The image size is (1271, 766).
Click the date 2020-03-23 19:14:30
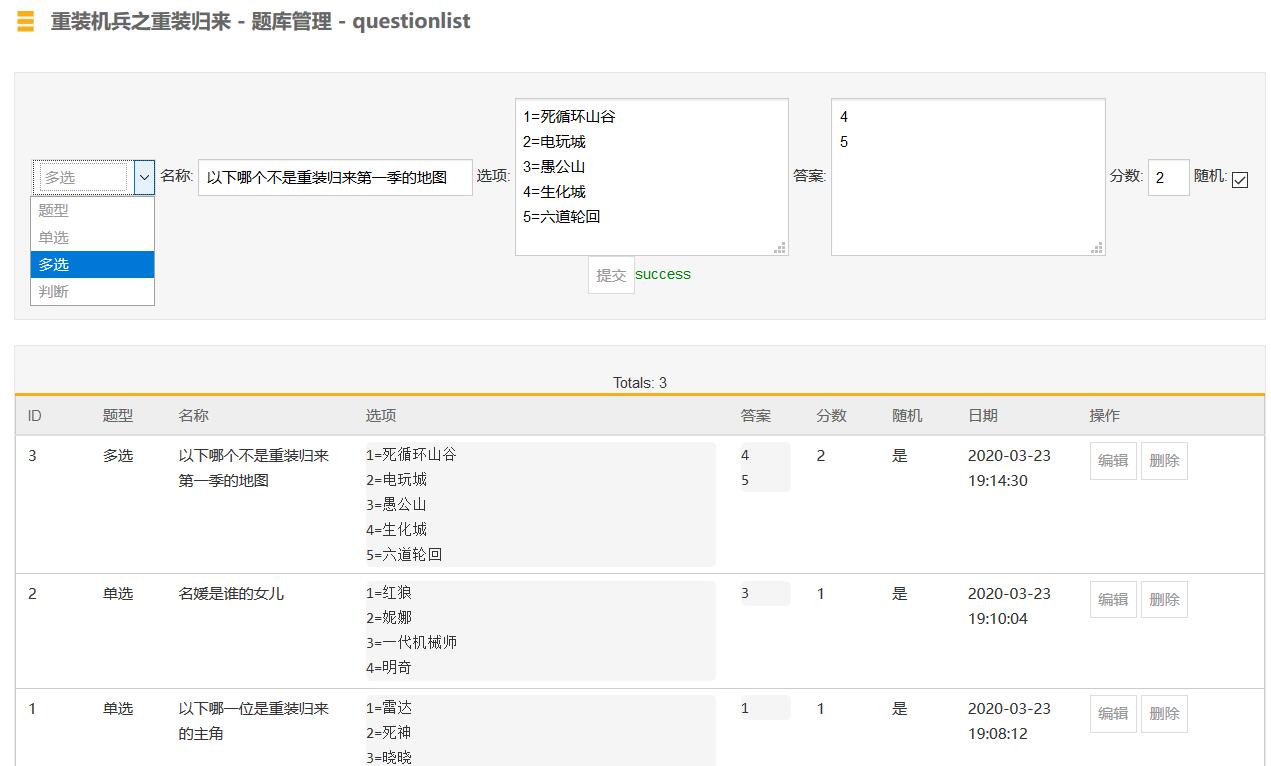tap(1009, 468)
